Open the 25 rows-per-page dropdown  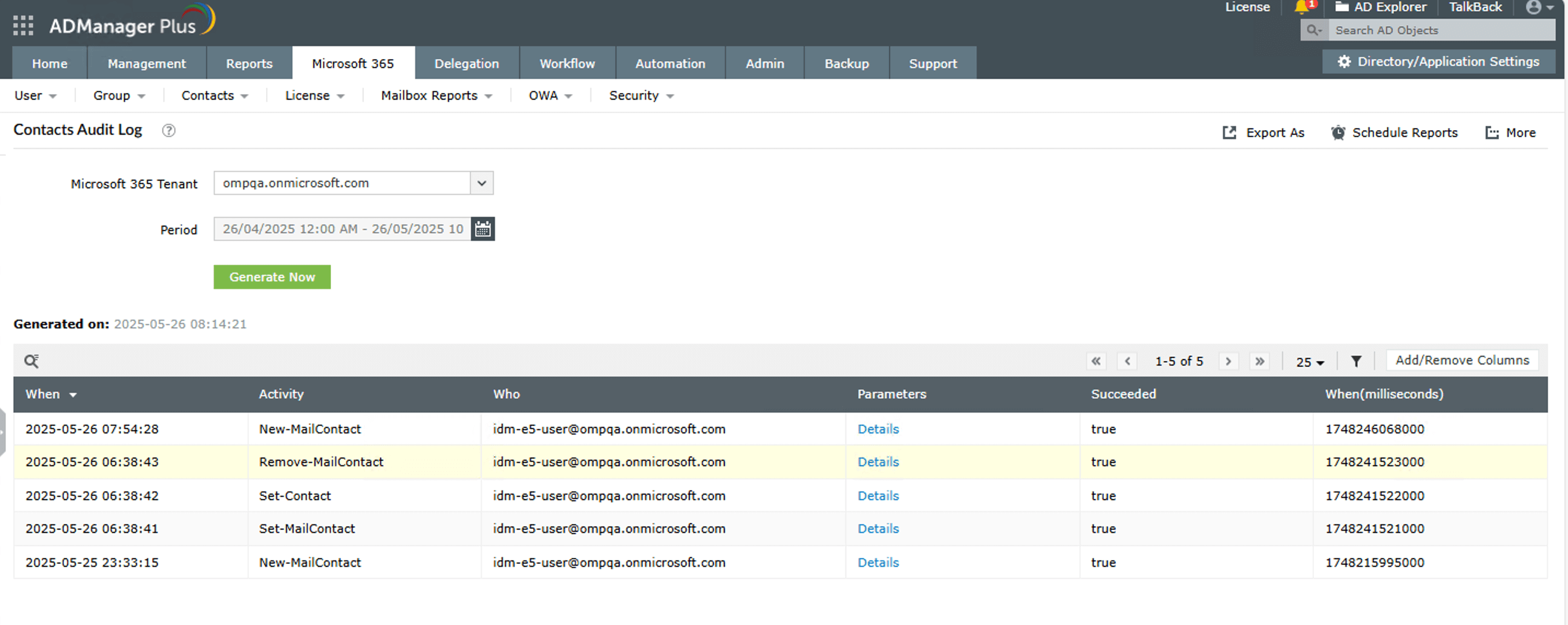[x=1309, y=362]
